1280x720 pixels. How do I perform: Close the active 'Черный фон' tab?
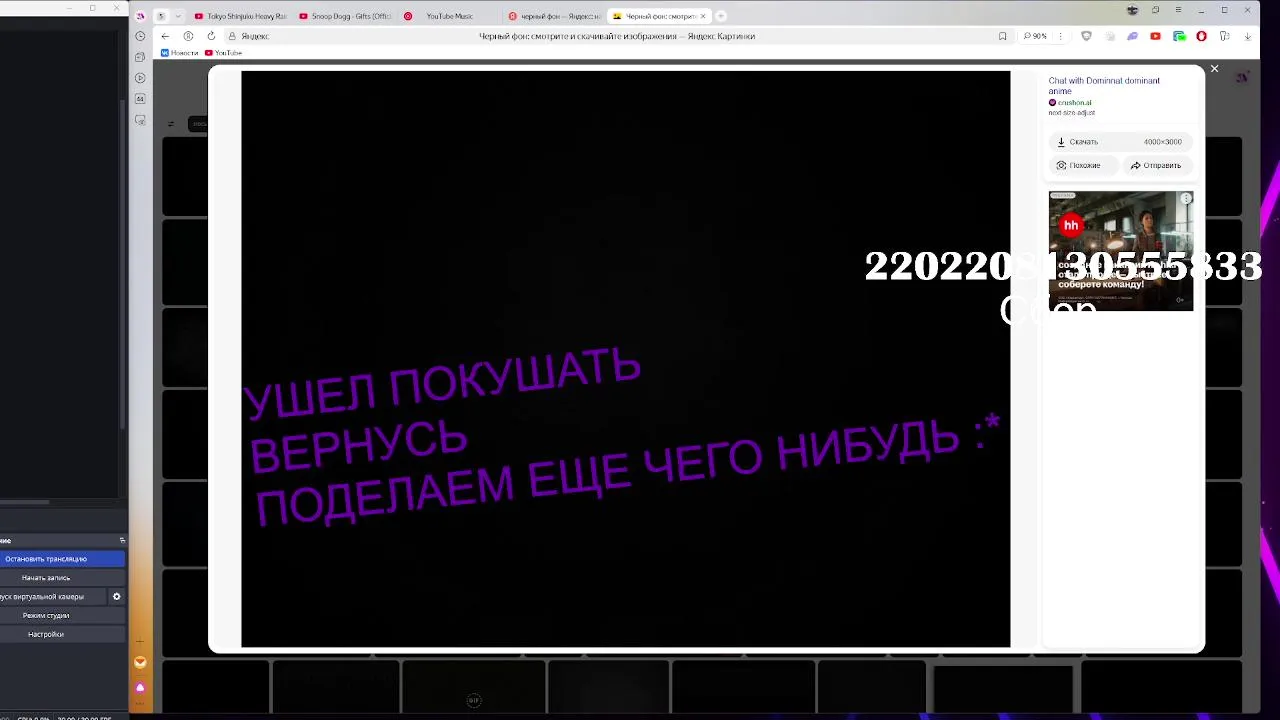pyautogui.click(x=703, y=16)
